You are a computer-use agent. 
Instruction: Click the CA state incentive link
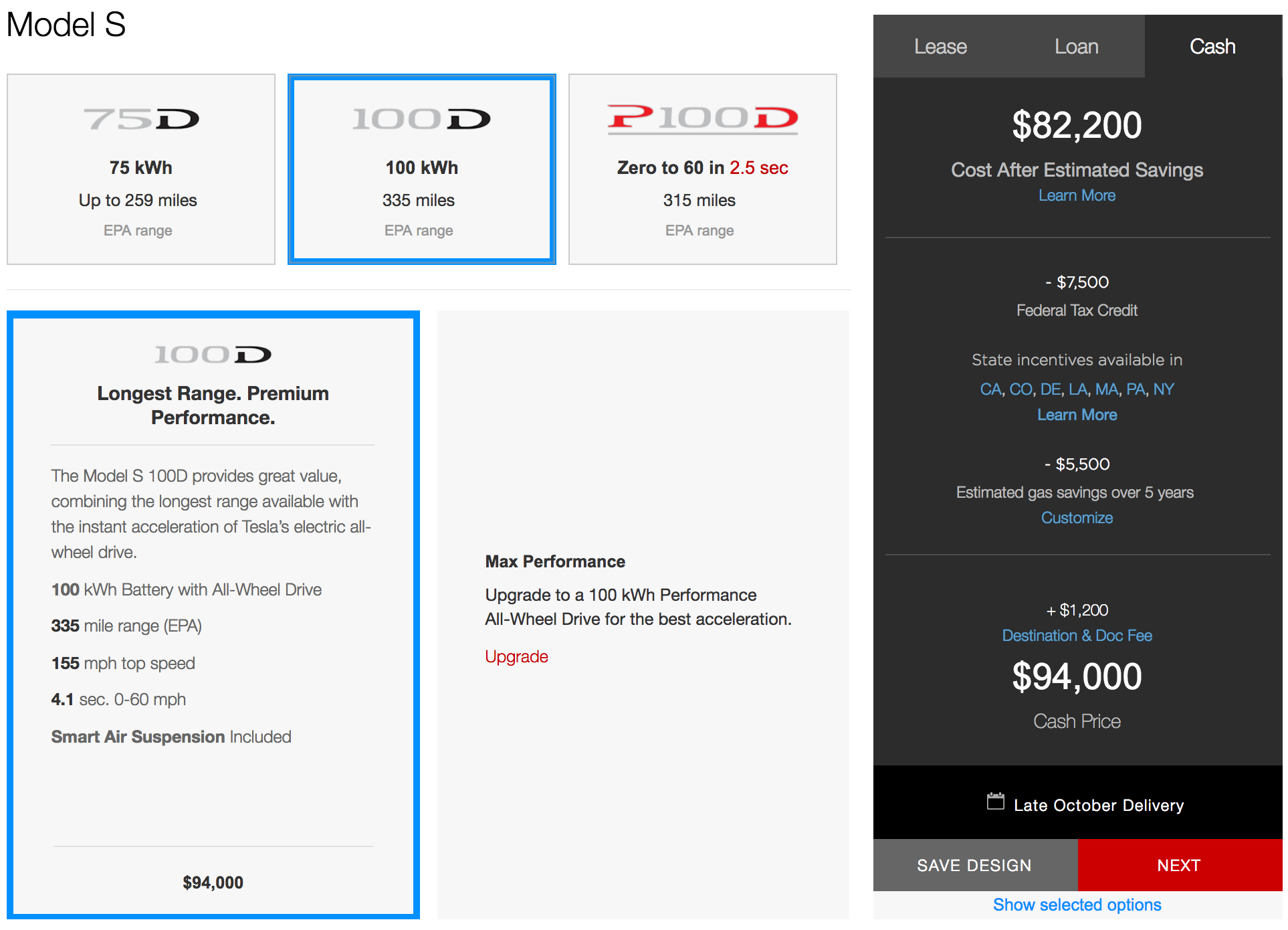click(990, 389)
